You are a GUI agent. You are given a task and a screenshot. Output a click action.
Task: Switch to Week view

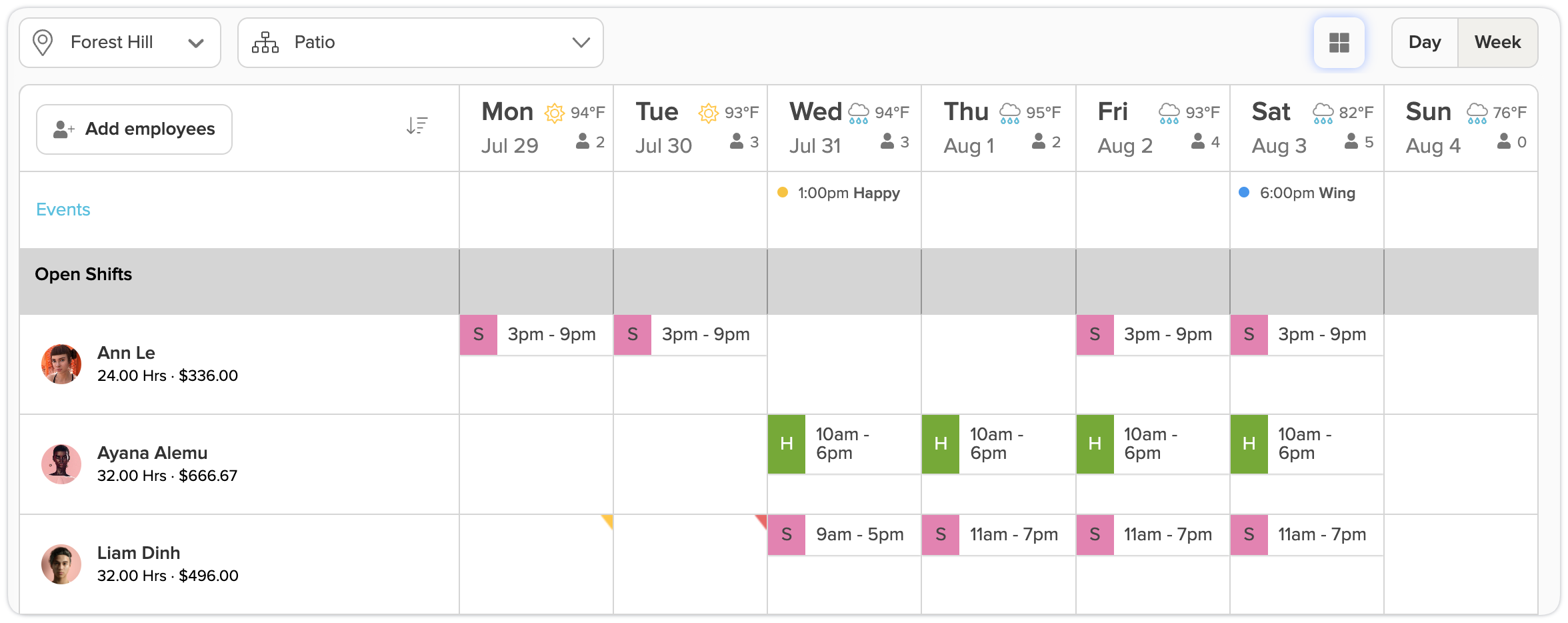tap(1497, 43)
